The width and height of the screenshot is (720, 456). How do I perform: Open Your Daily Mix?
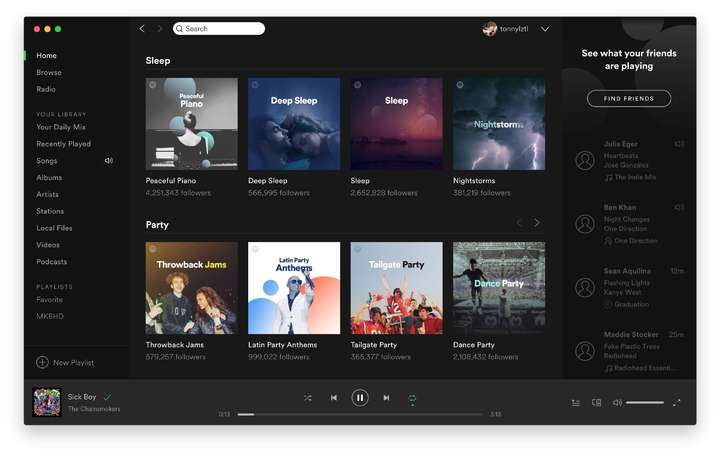pos(61,127)
